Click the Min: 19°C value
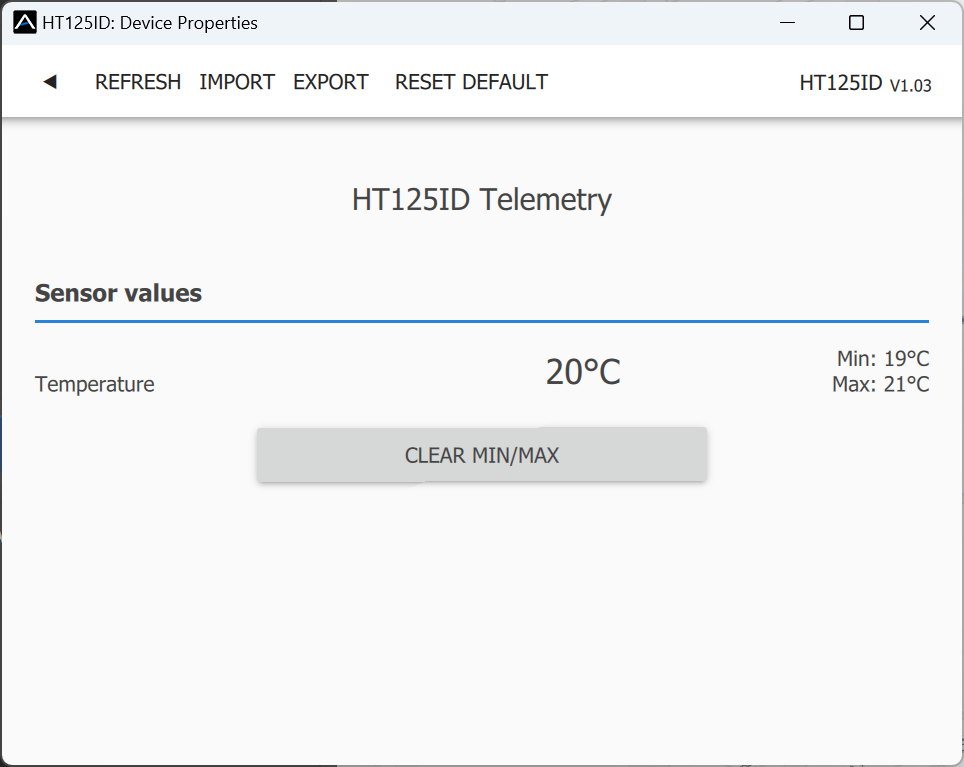 [x=882, y=358]
